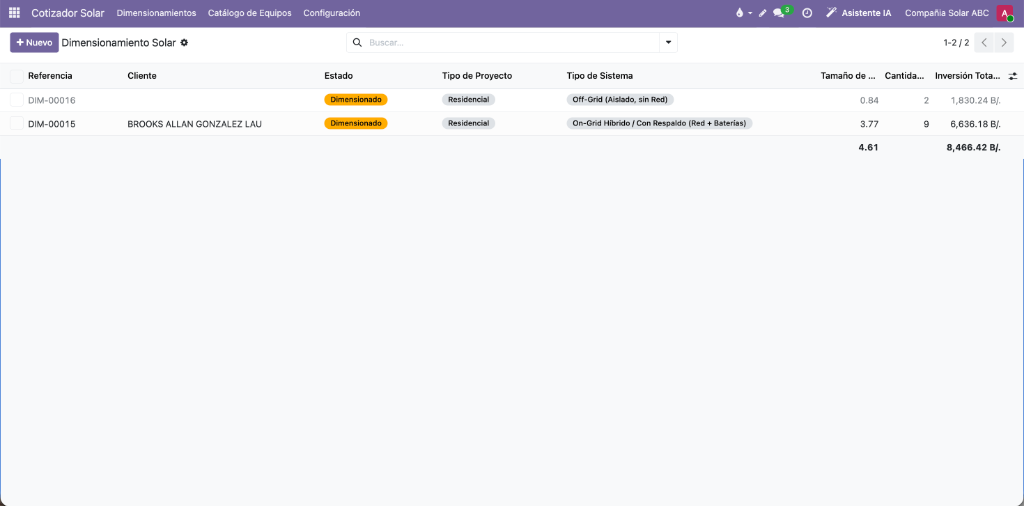Check the box for DIM-00016
The image size is (1024, 506).
16,100
